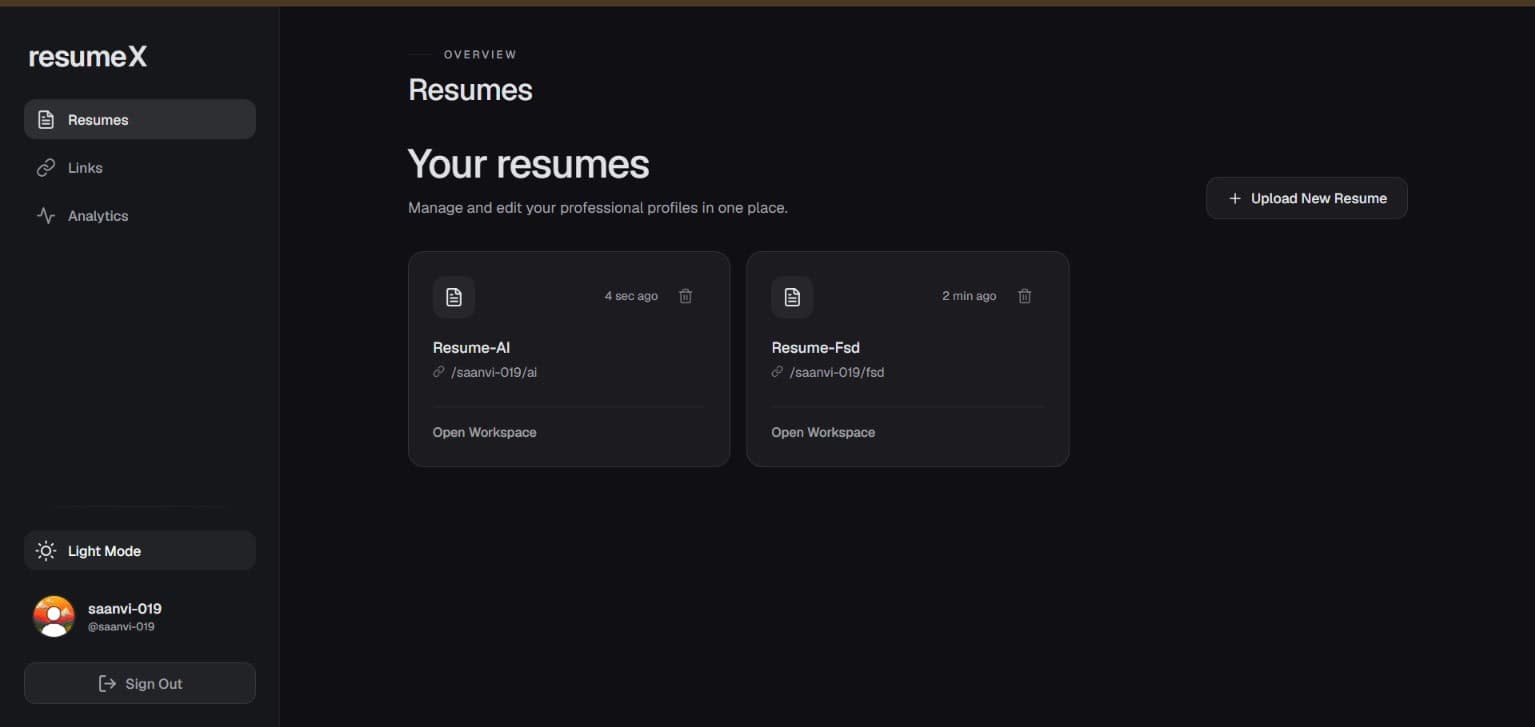The height and width of the screenshot is (727, 1535).
Task: Click the OVERVIEW breadcrumb label
Action: pos(481,55)
